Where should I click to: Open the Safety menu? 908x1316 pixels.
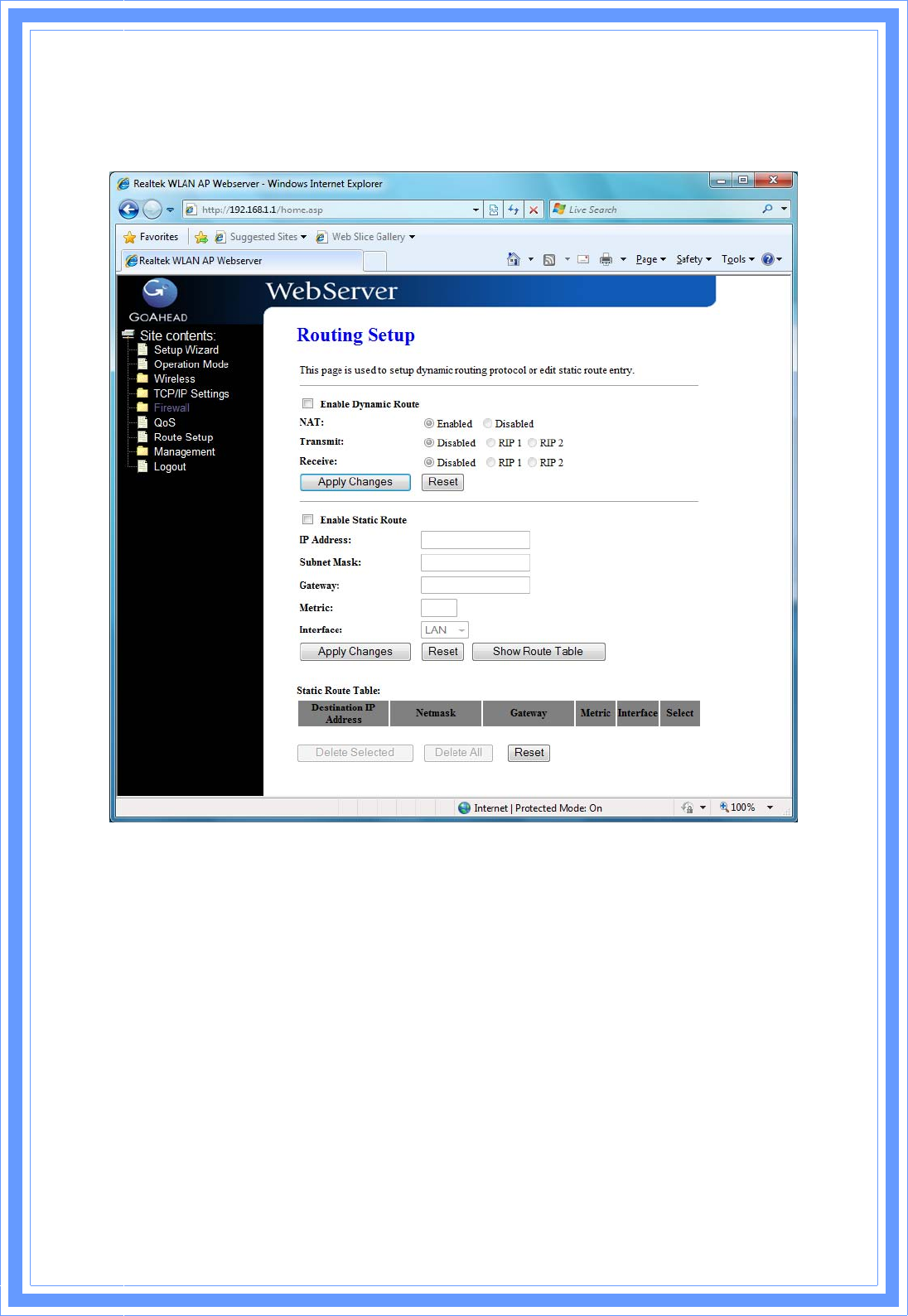(694, 259)
